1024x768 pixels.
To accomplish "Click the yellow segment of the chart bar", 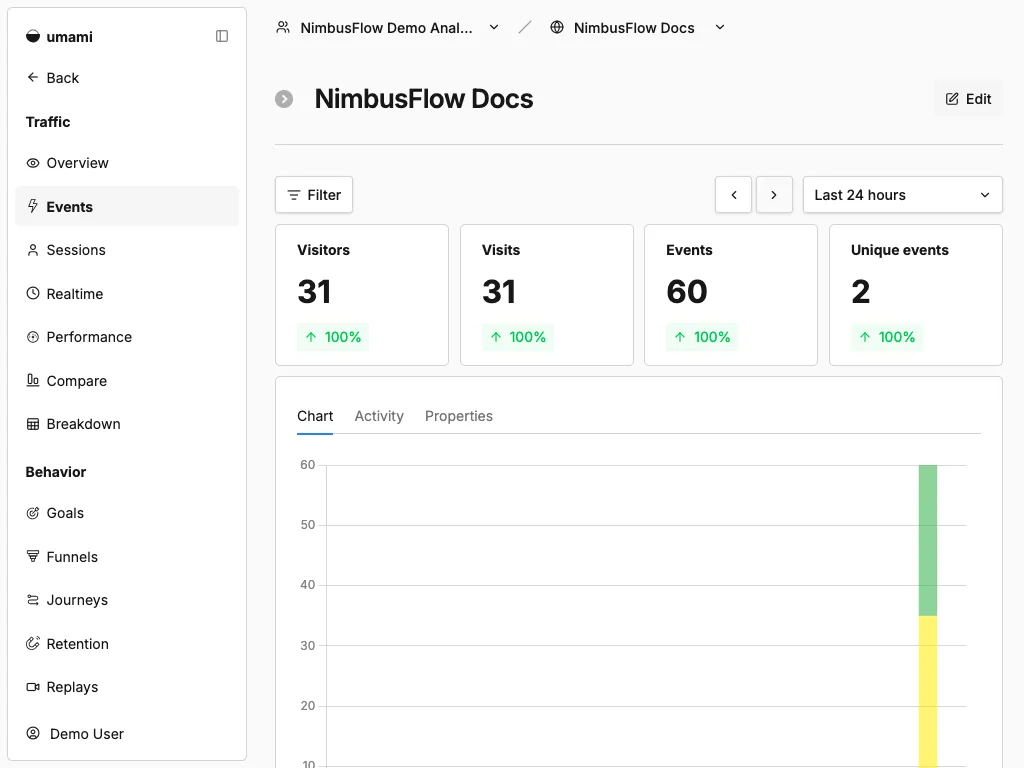I will [x=927, y=692].
